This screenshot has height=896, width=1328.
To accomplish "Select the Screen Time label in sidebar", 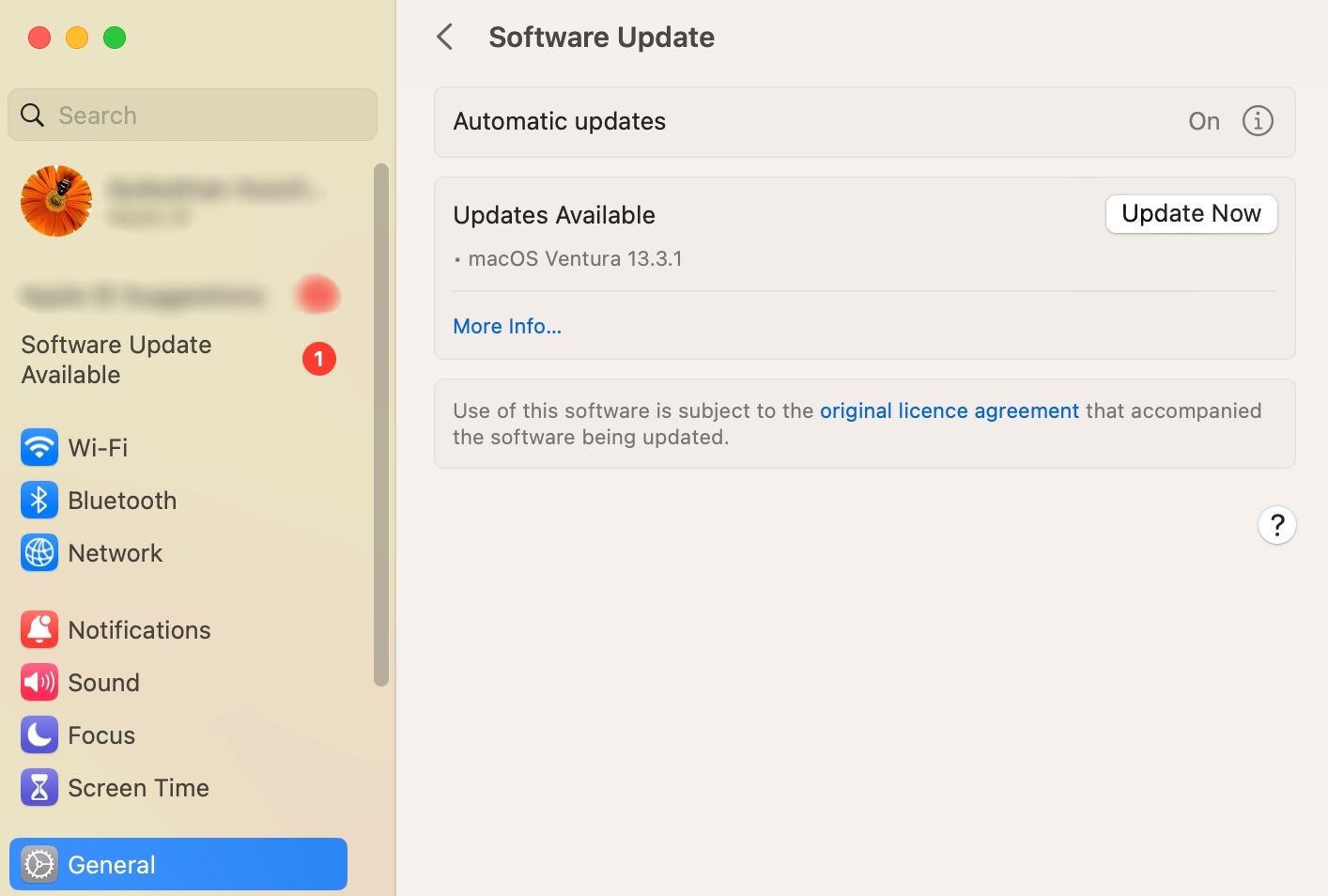I will [x=138, y=788].
